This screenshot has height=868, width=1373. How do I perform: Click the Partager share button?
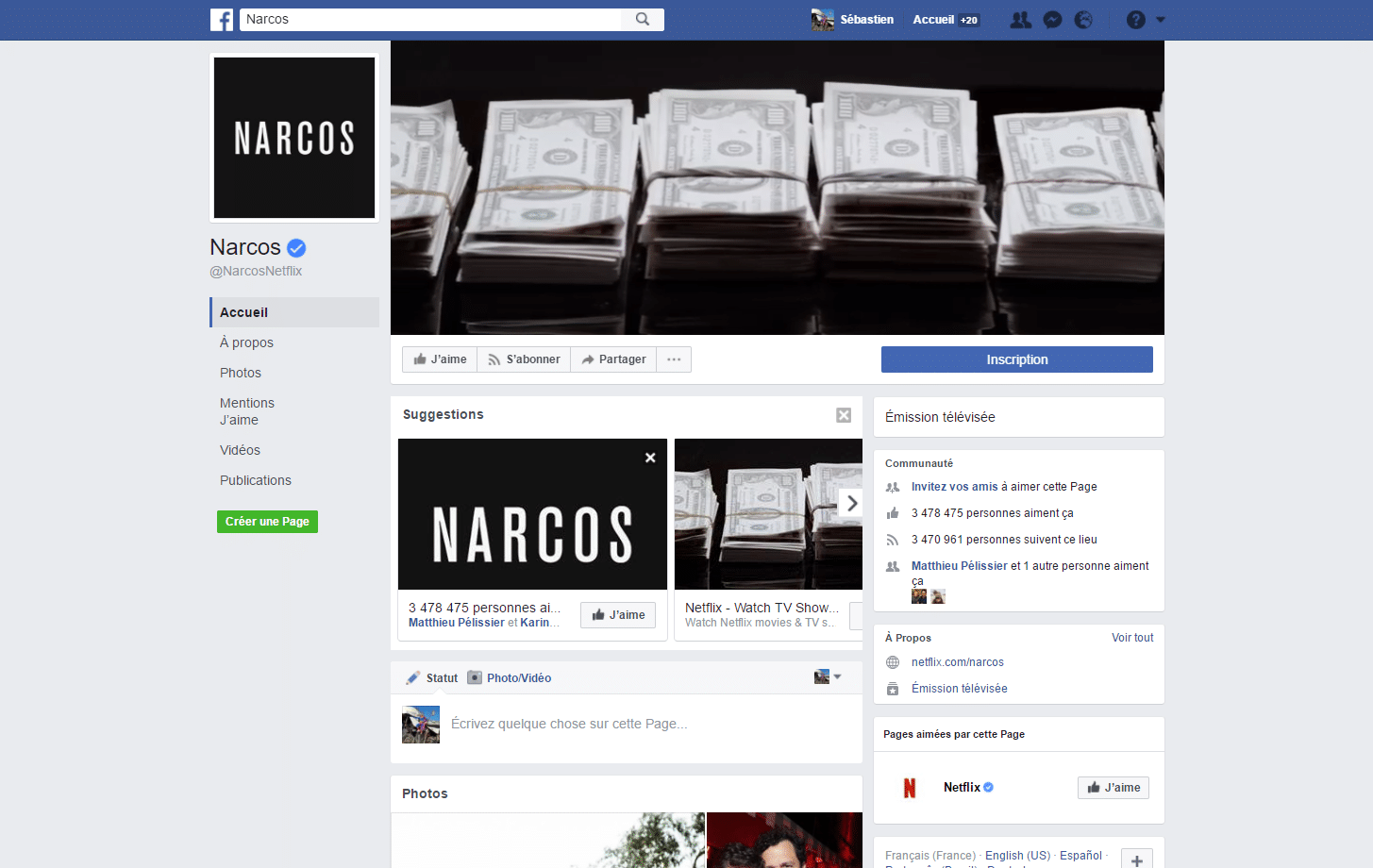click(x=613, y=359)
